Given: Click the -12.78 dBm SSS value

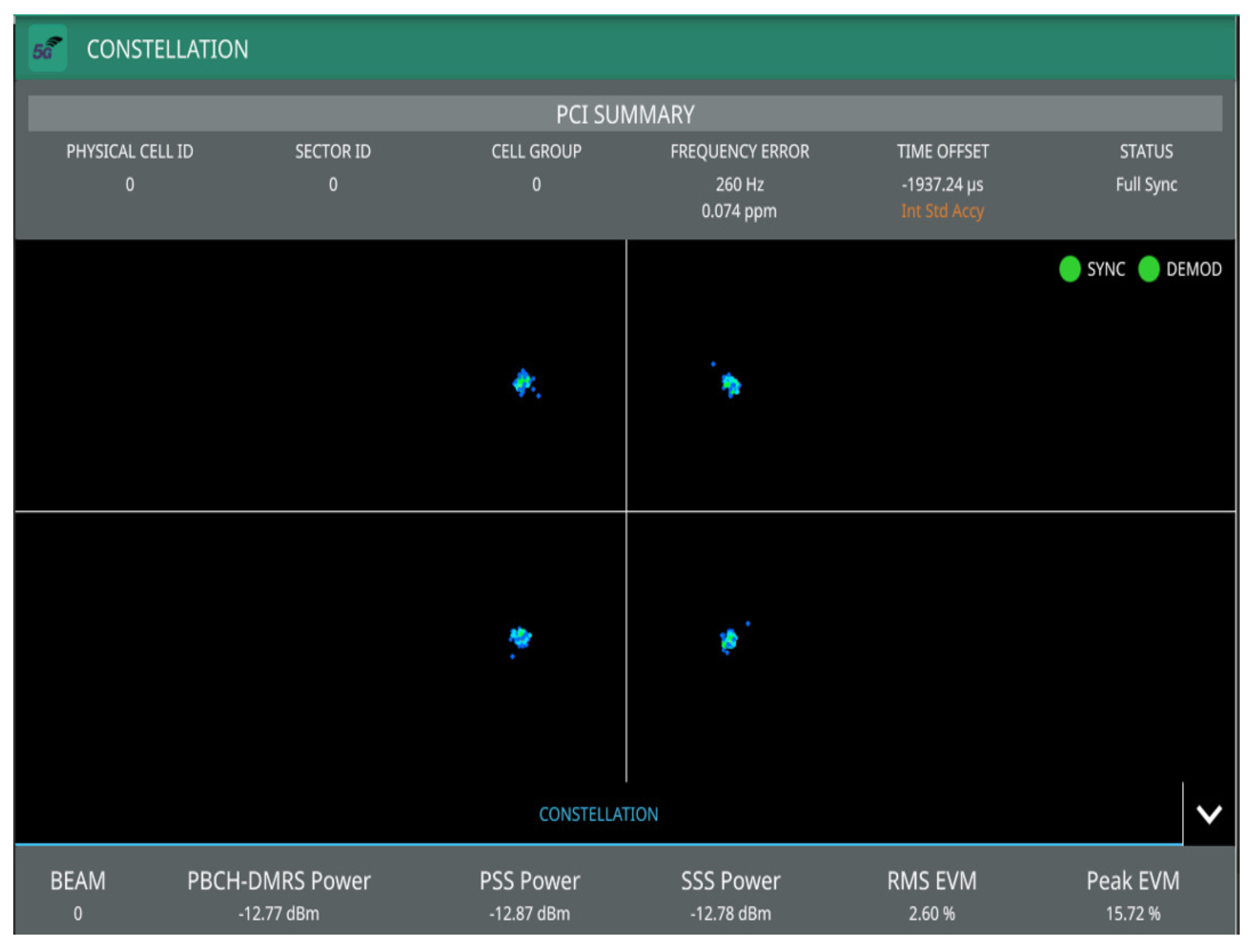Looking at the screenshot, I should pyautogui.click(x=731, y=914).
